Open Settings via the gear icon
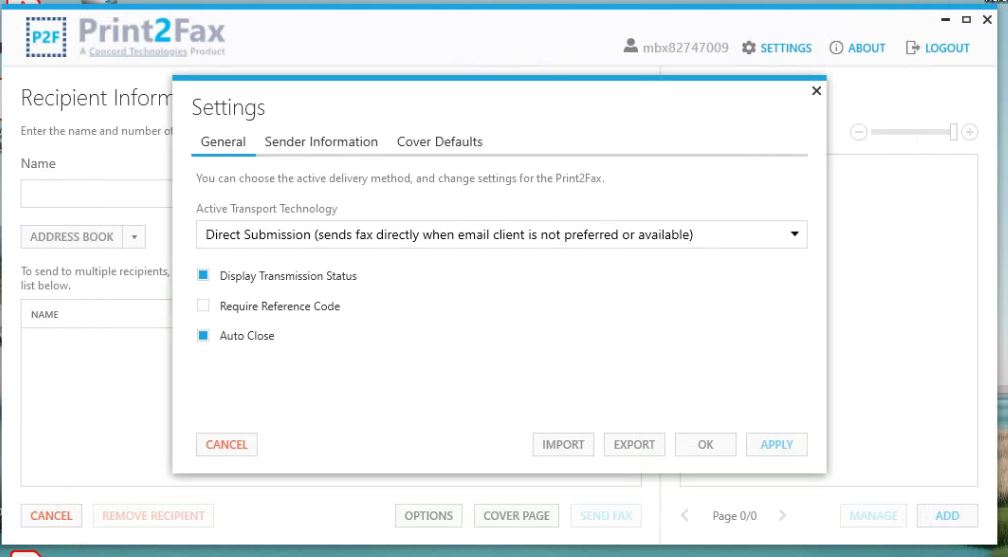The width and height of the screenshot is (1008, 557). click(x=748, y=48)
